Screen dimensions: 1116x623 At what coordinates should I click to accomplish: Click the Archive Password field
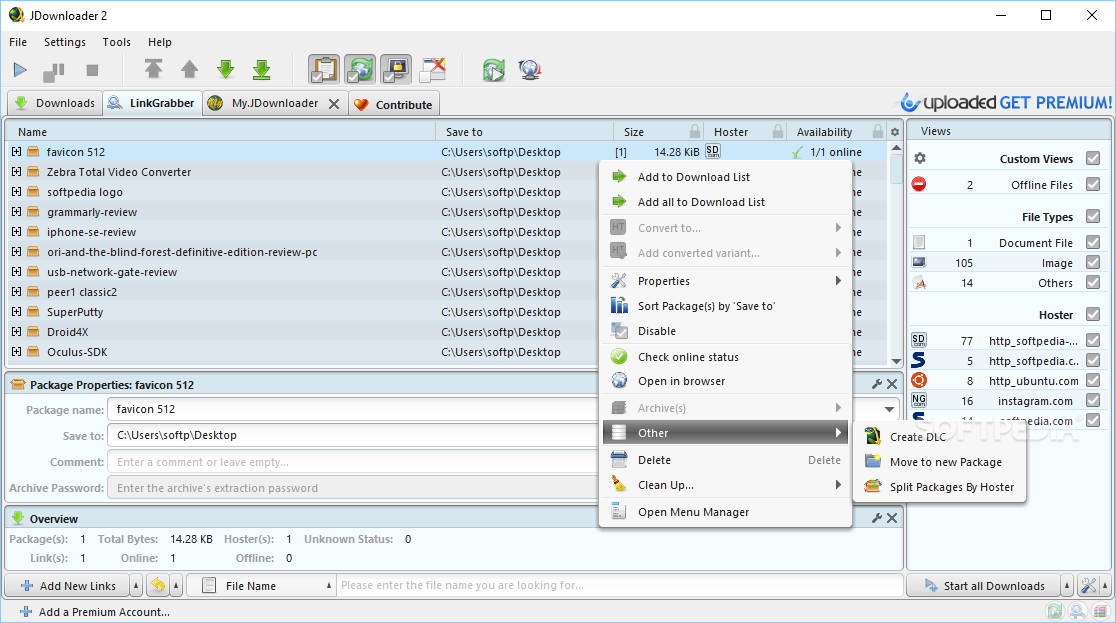pyautogui.click(x=352, y=488)
